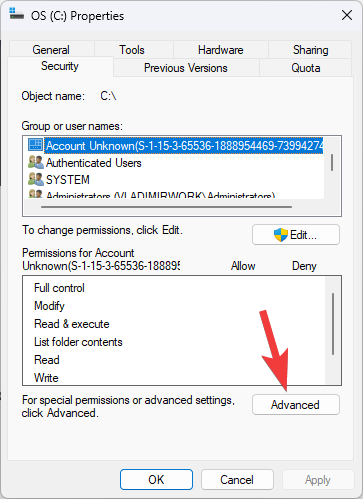Viewport: 363px width, 499px height.
Task: Click the drive icon in title bar
Action: point(16,14)
